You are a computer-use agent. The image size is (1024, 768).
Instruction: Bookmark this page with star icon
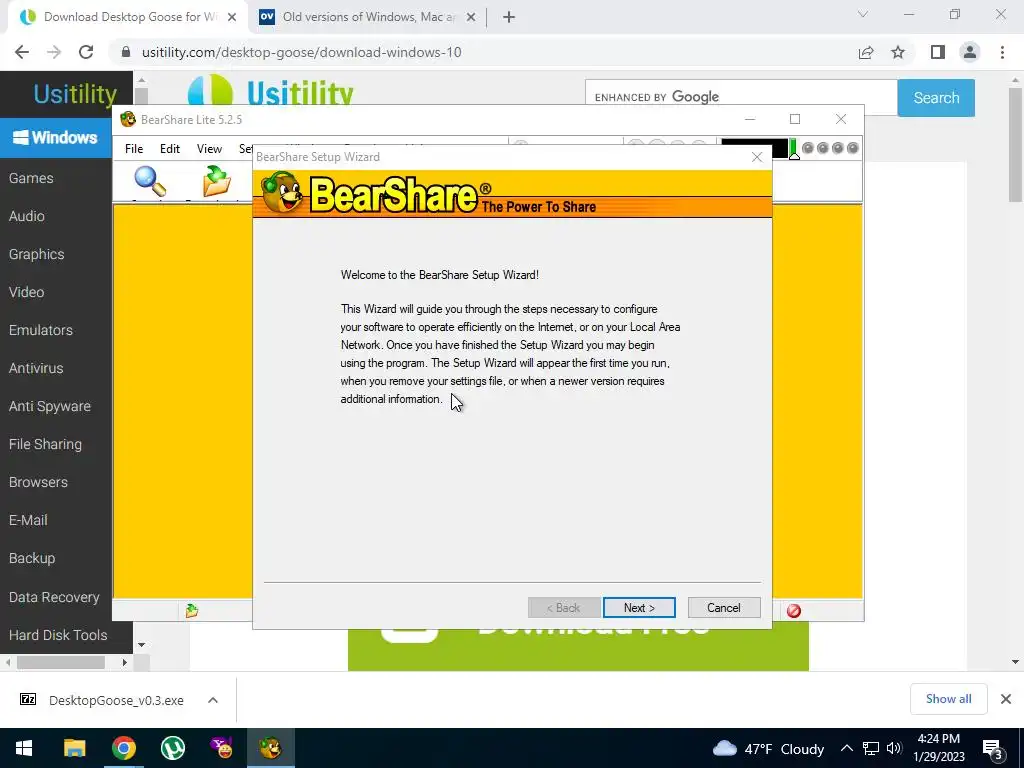(x=898, y=52)
